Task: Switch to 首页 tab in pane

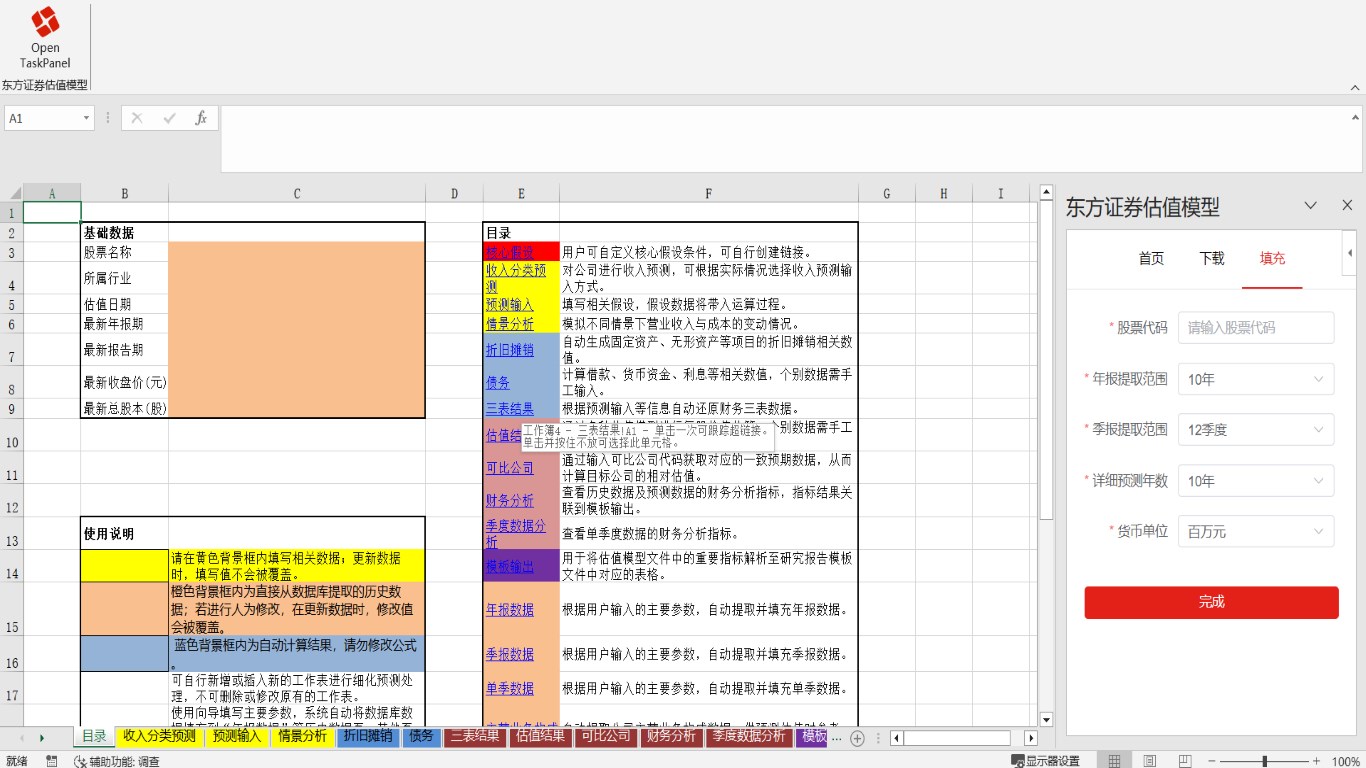Action: tap(1151, 258)
